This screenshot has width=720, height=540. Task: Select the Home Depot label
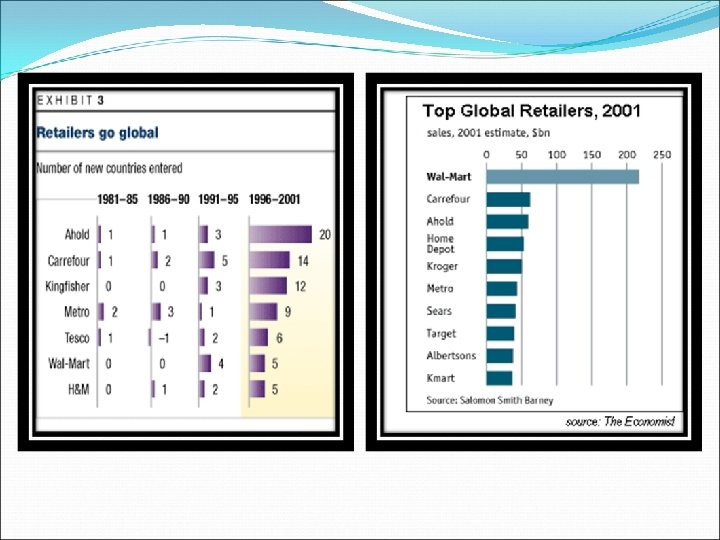coord(440,244)
